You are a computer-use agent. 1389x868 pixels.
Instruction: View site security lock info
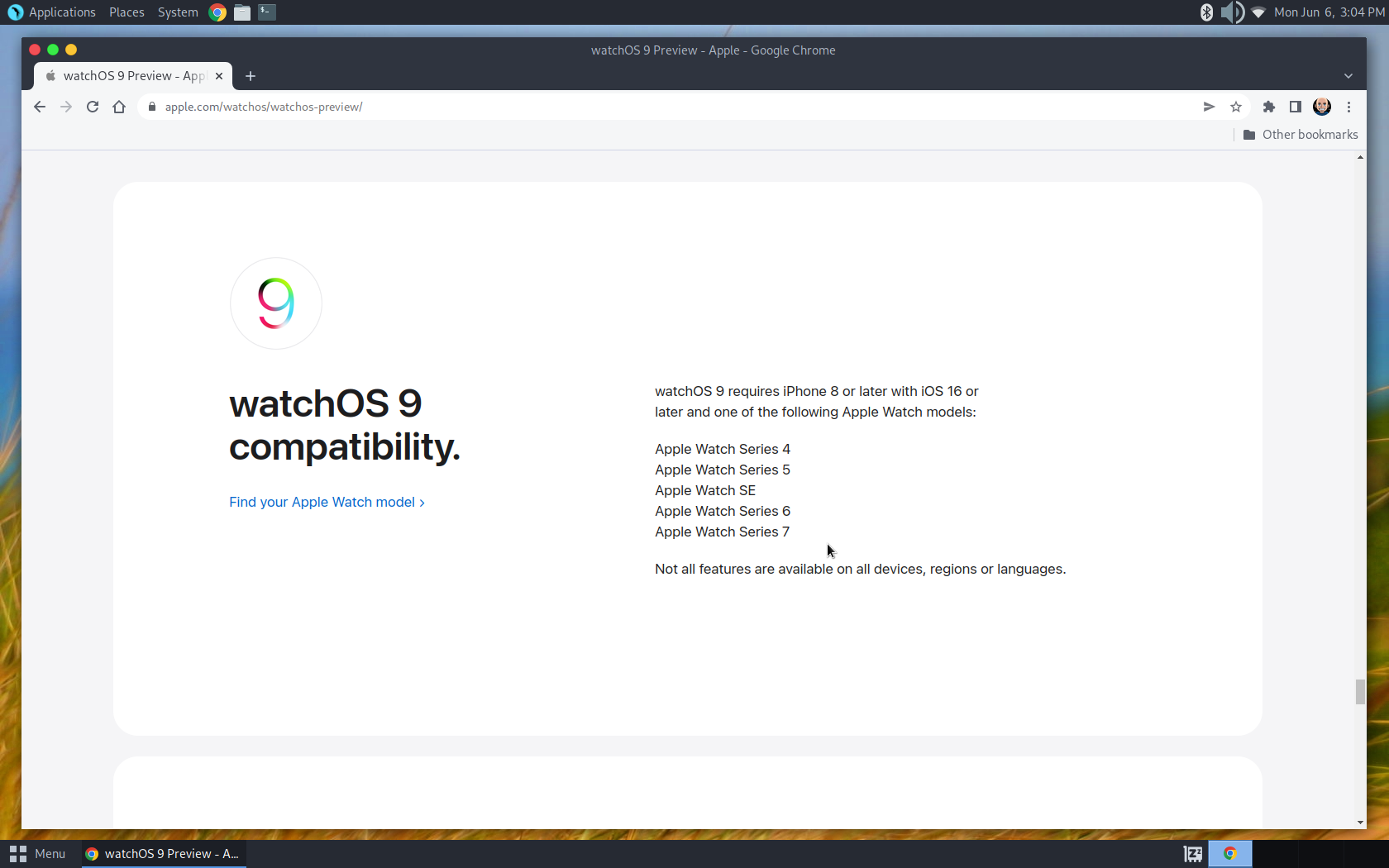pos(152,107)
